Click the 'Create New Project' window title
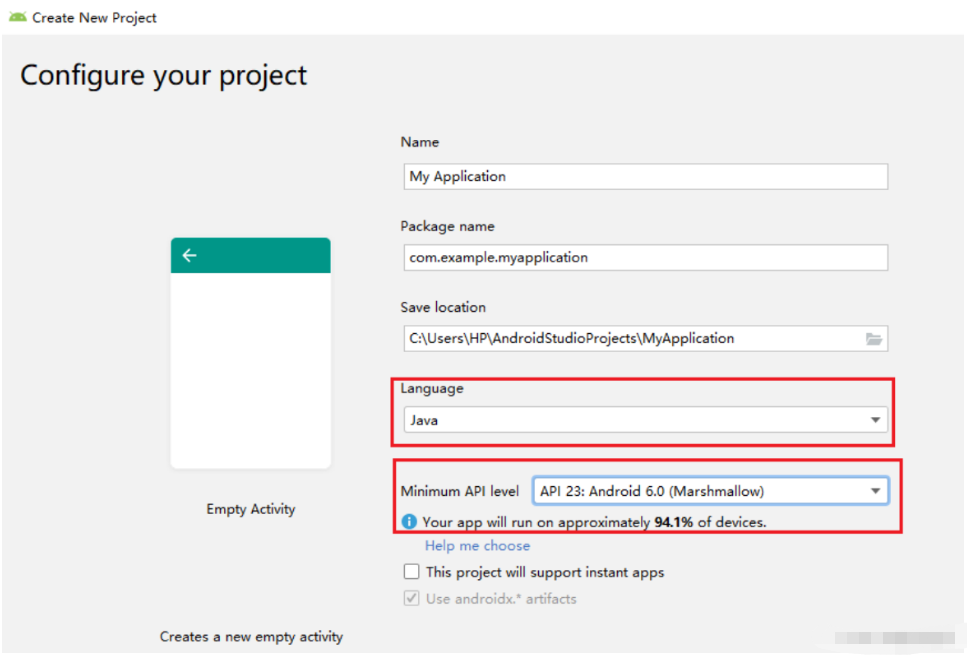The width and height of the screenshot is (968, 656). click(x=94, y=18)
